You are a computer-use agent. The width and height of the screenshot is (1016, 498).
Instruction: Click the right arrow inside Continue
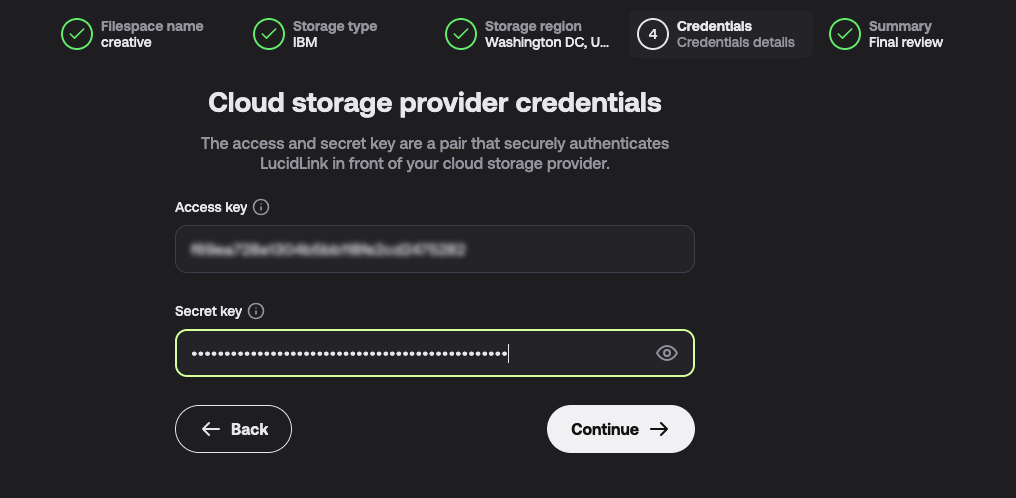point(659,429)
